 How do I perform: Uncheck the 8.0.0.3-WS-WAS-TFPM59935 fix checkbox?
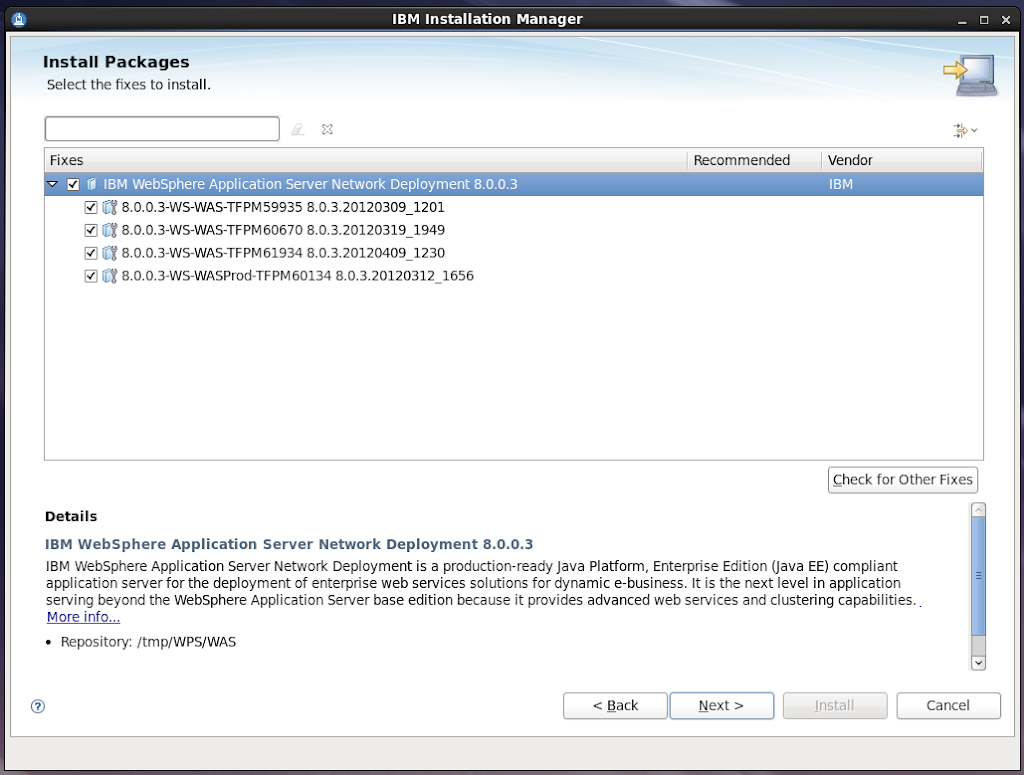pyautogui.click(x=91, y=208)
